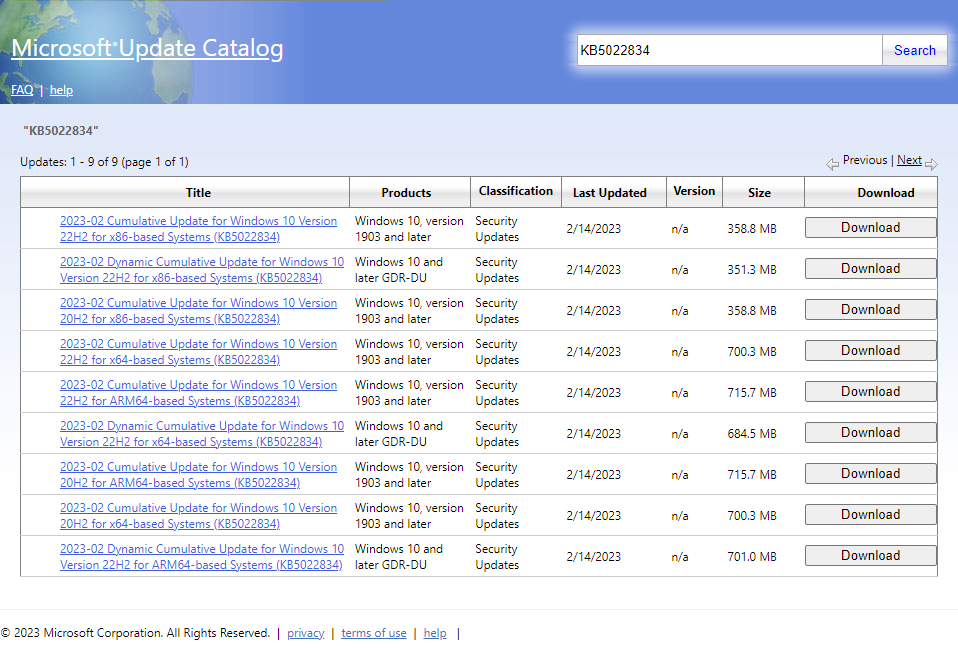The width and height of the screenshot is (958, 648).
Task: Download the 20H2 x64 cumulative update
Action: (871, 514)
